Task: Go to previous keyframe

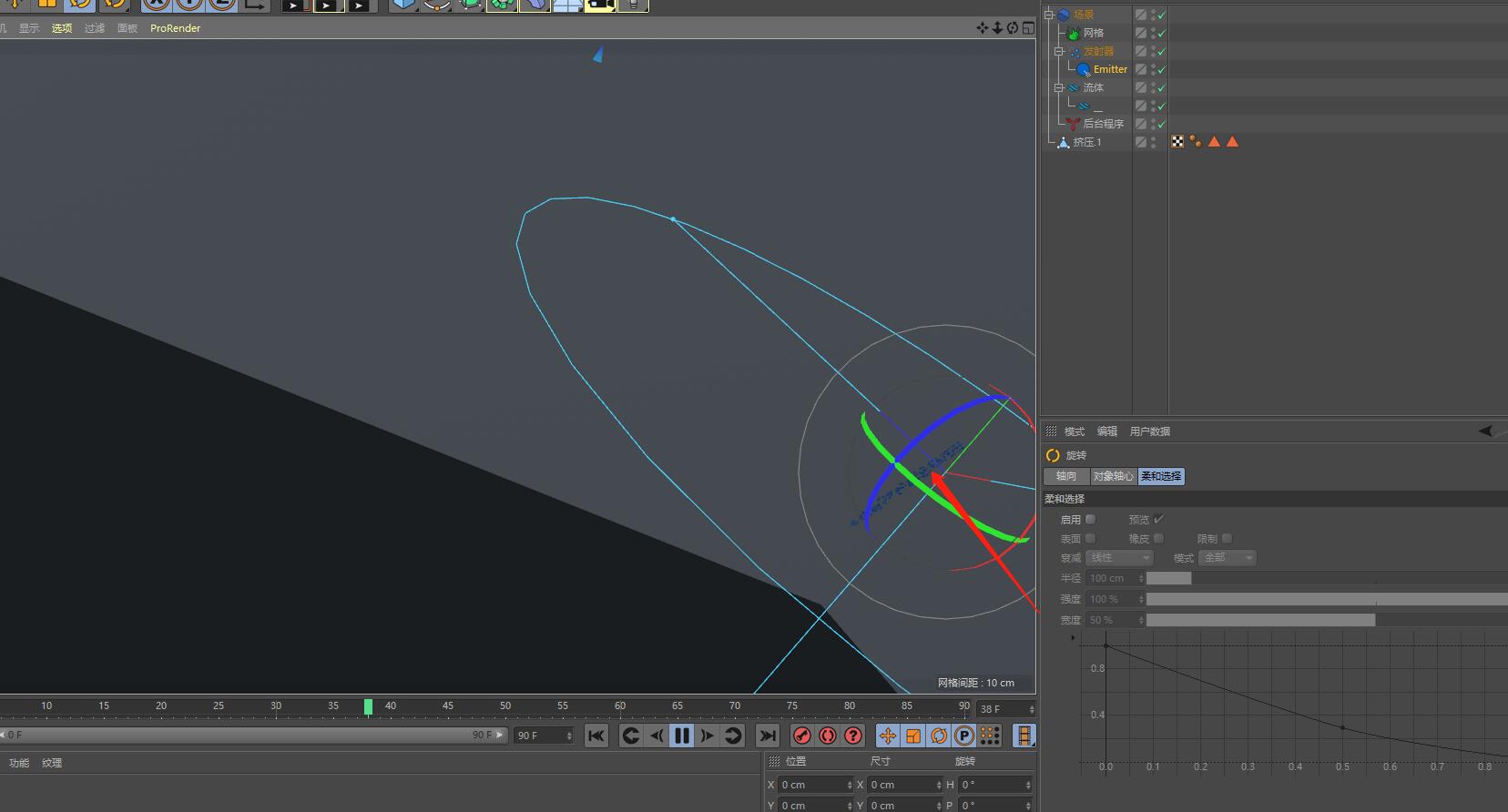Action: click(x=630, y=736)
